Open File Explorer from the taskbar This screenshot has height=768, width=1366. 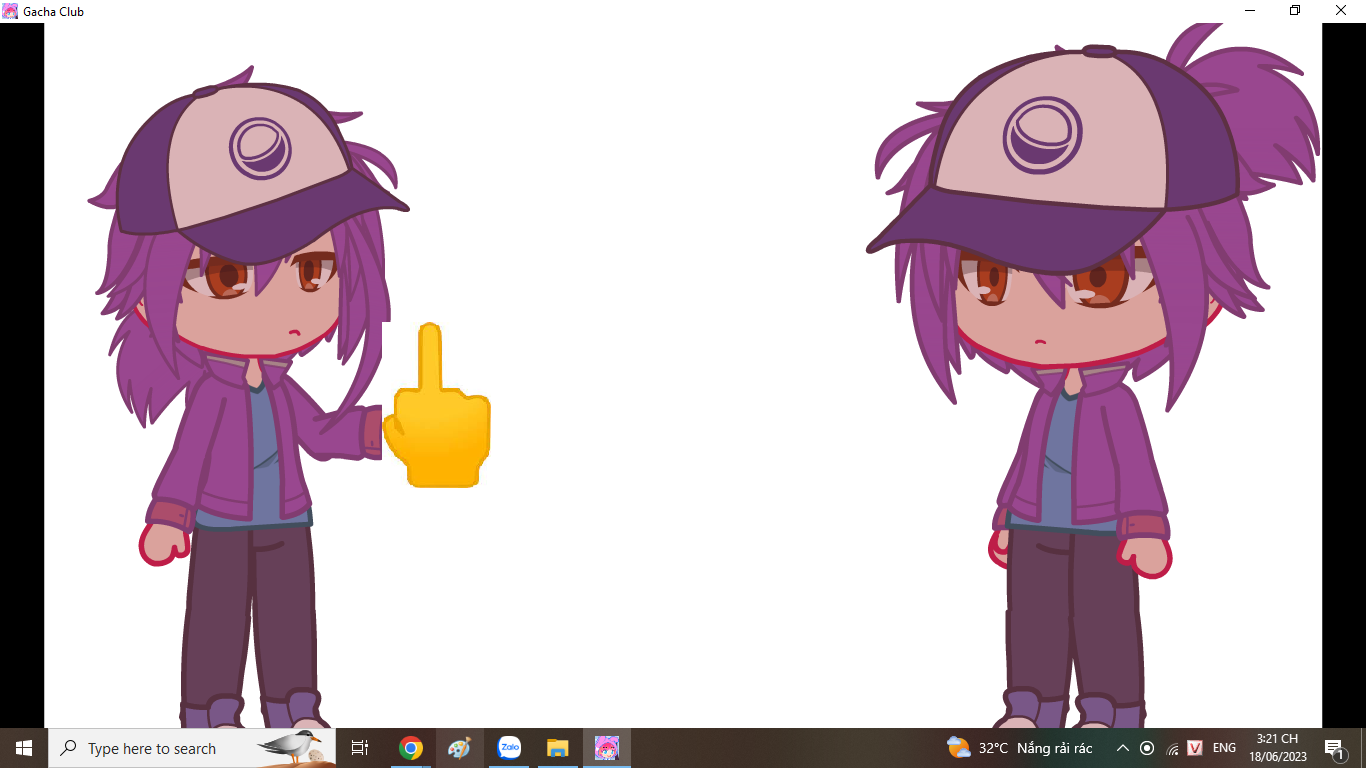coord(558,748)
